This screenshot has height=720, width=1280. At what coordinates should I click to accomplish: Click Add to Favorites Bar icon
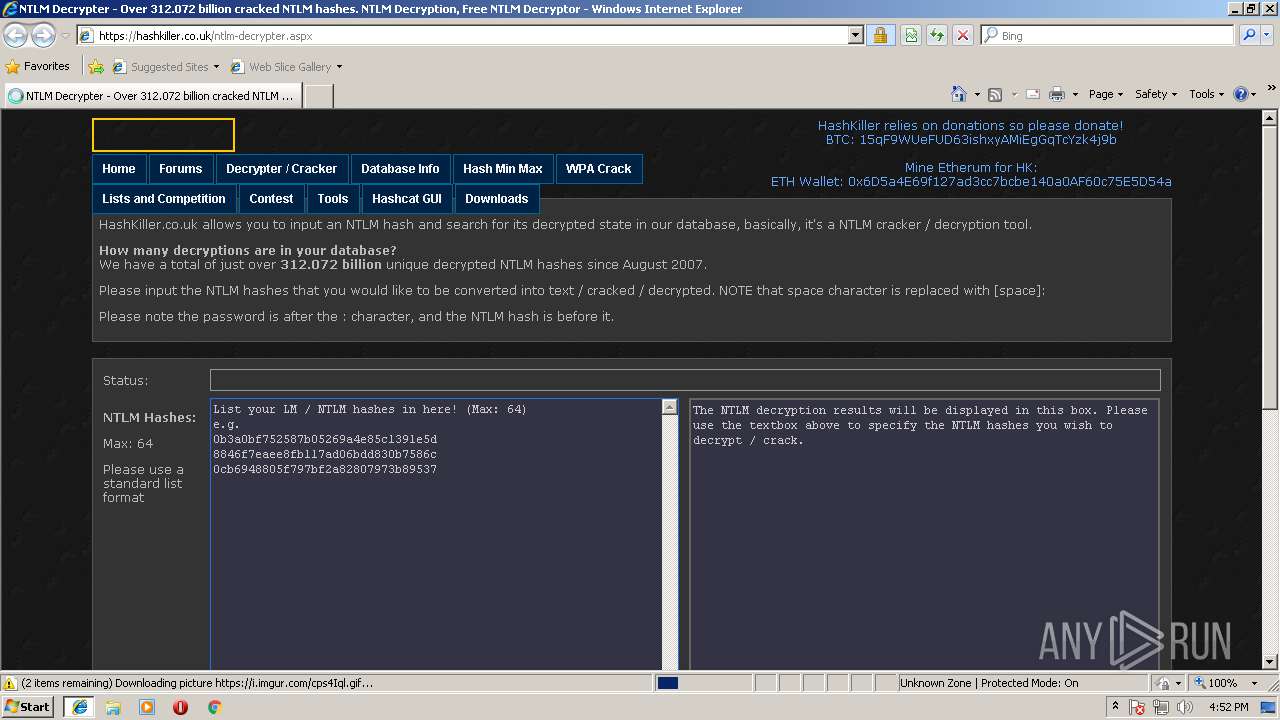point(96,67)
